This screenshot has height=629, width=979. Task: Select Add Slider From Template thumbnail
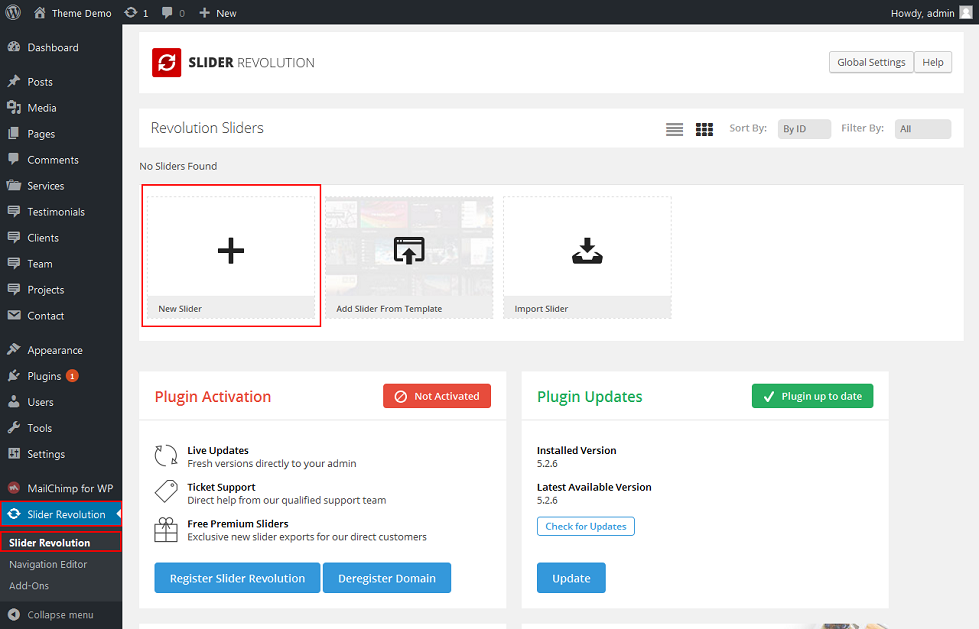pyautogui.click(x=409, y=250)
